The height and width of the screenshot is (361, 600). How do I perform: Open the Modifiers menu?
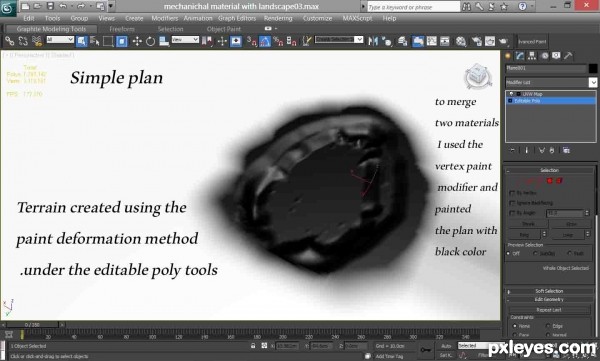165,18
